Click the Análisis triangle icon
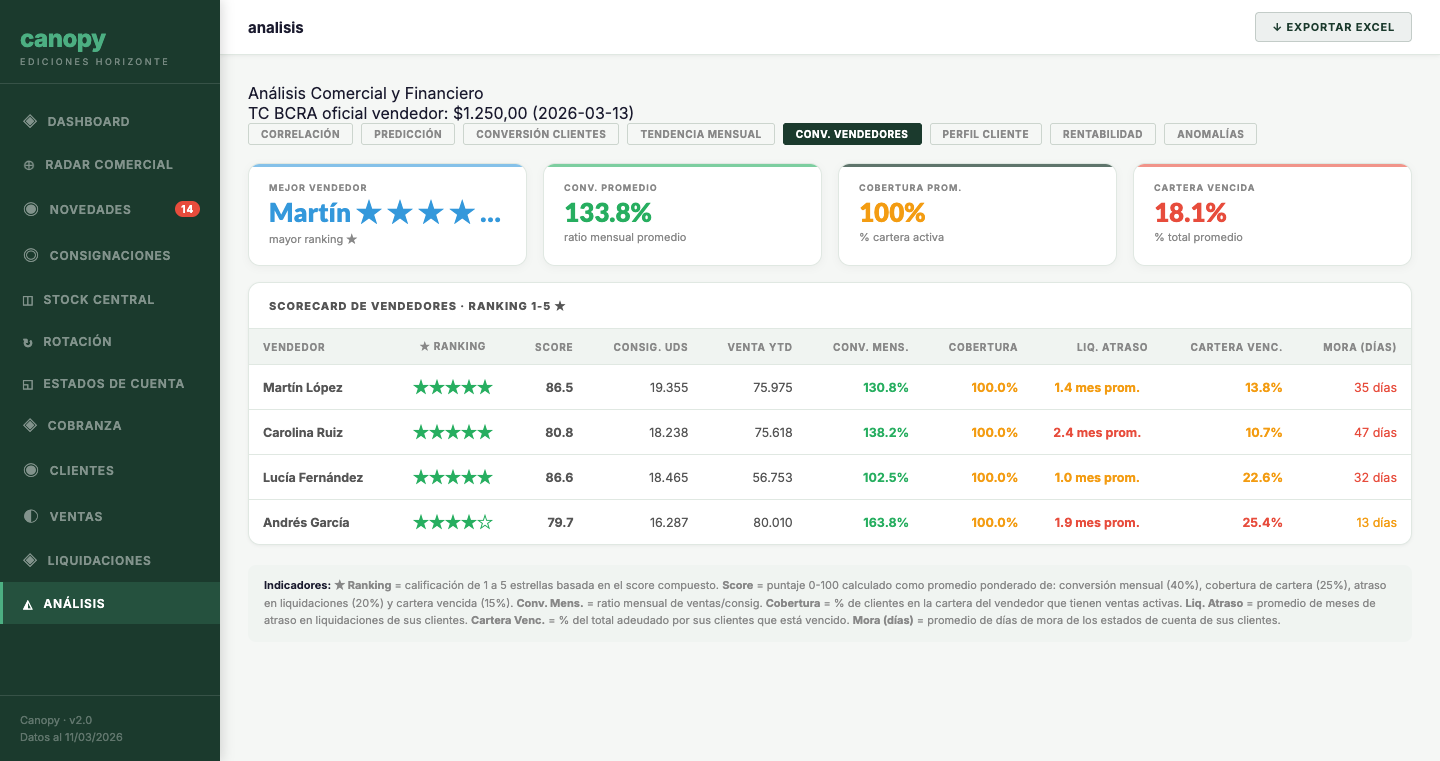 click(28, 604)
